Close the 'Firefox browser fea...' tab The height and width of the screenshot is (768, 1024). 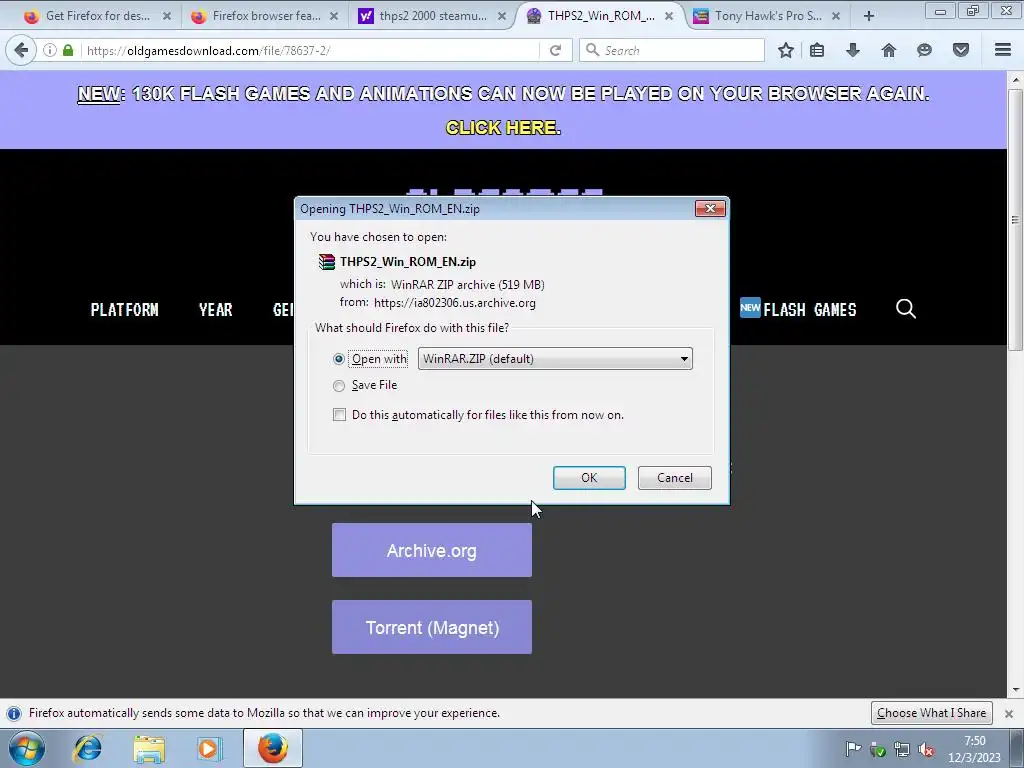(x=334, y=16)
